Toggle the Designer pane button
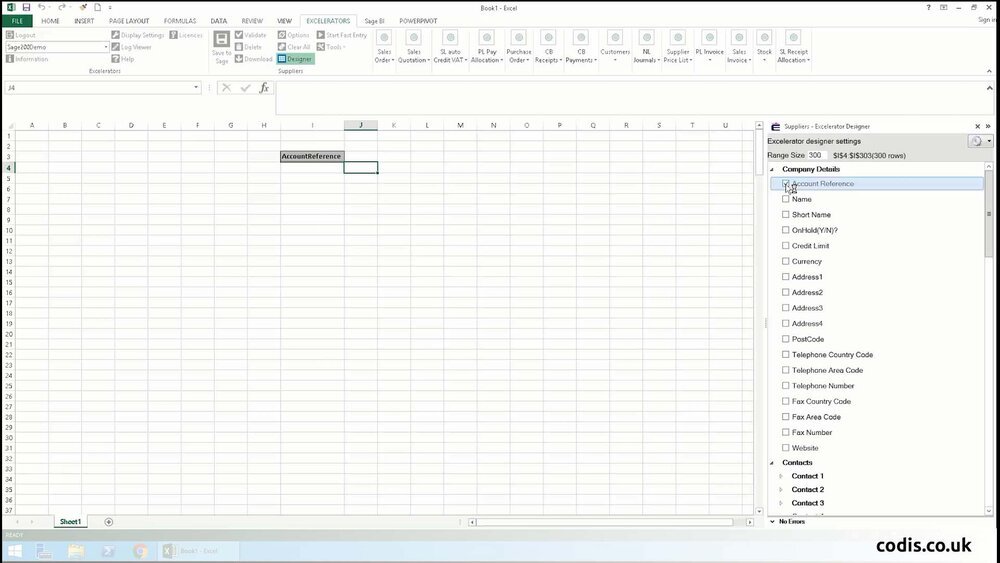Image resolution: width=1000 pixels, height=563 pixels. click(295, 59)
